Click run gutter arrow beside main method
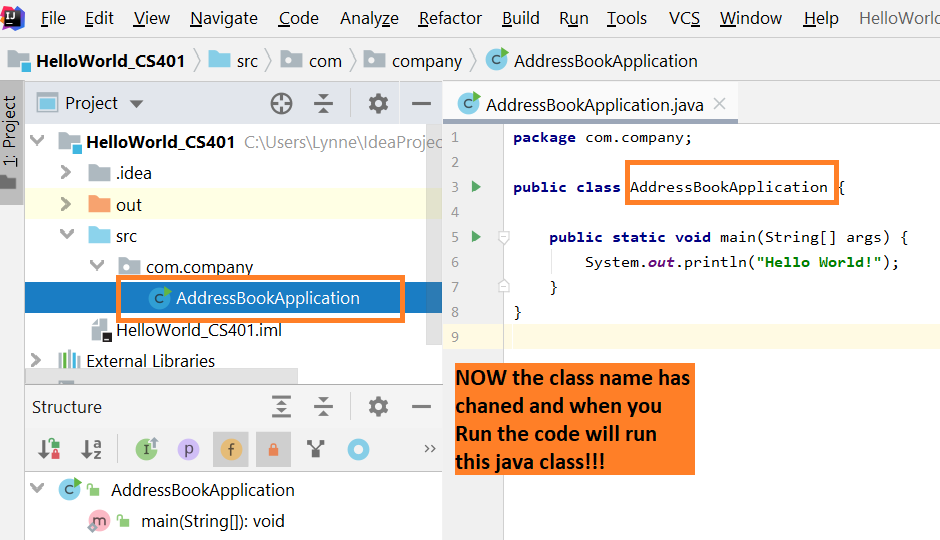This screenshot has height=540, width=940. (x=476, y=237)
